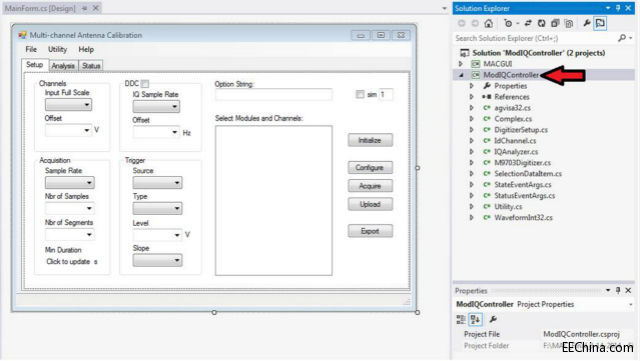Switch to the Setup tab

[x=35, y=65]
